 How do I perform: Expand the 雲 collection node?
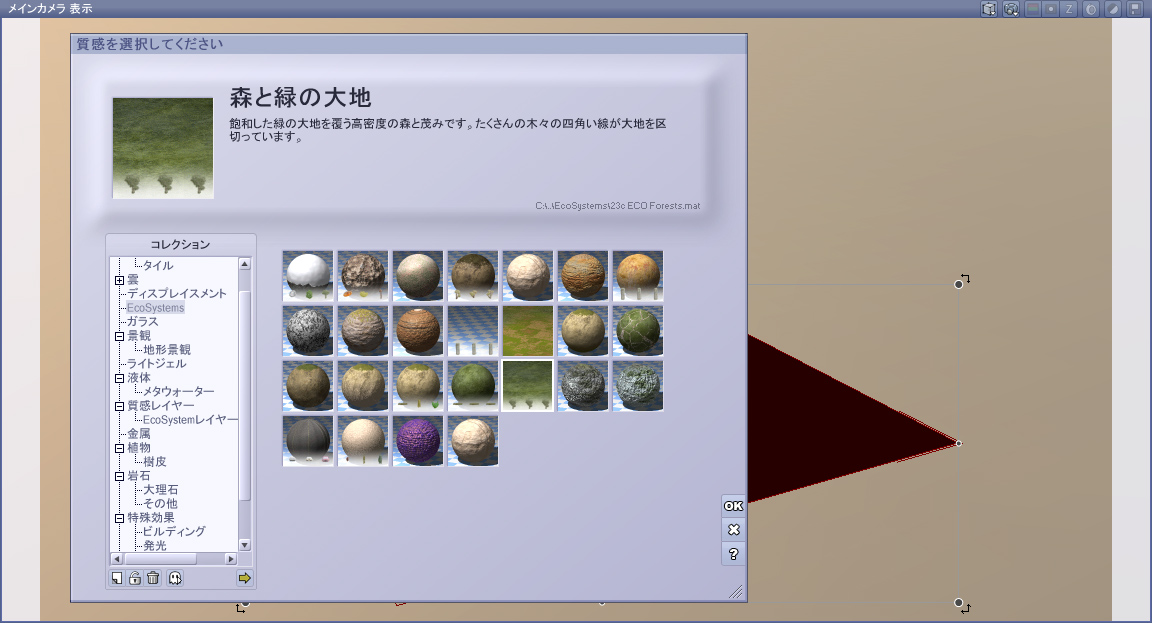pos(119,280)
